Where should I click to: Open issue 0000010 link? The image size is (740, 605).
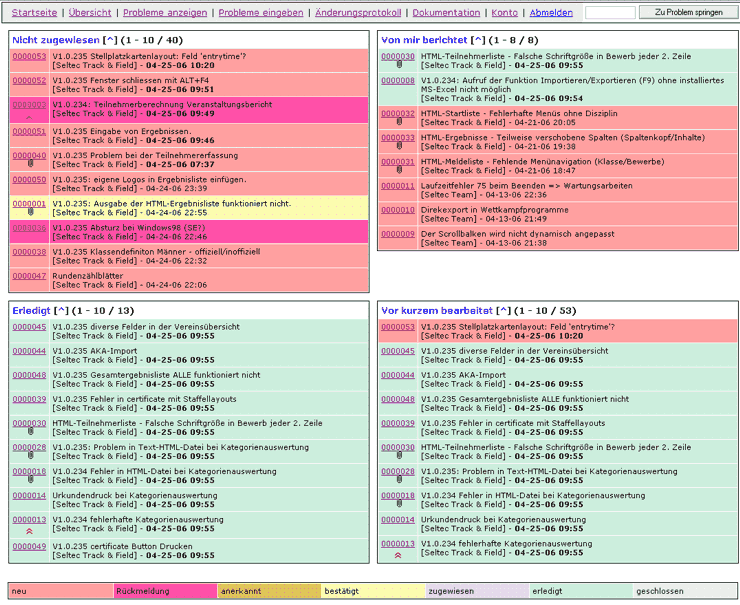click(x=398, y=210)
